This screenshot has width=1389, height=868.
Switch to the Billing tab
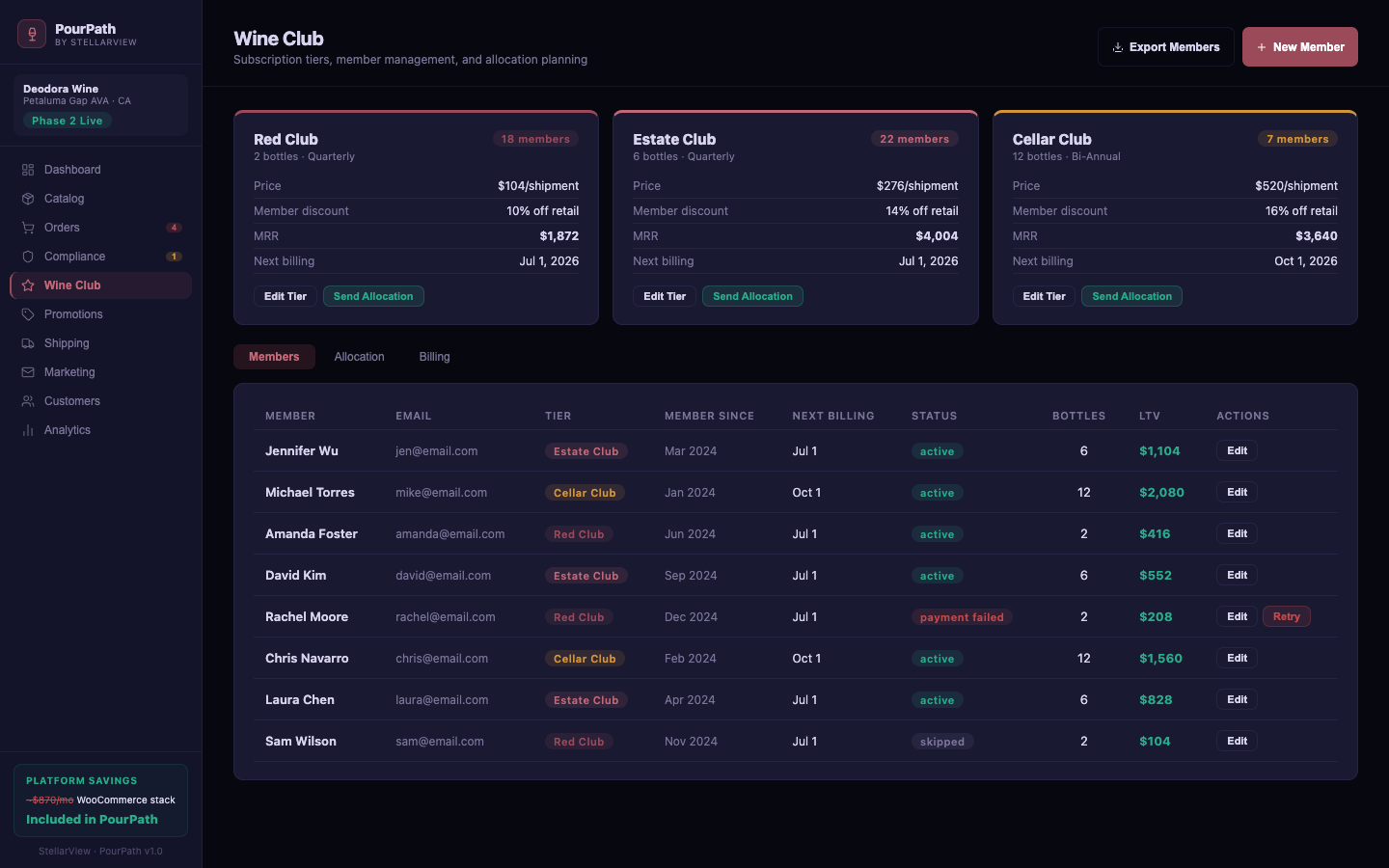click(x=434, y=357)
